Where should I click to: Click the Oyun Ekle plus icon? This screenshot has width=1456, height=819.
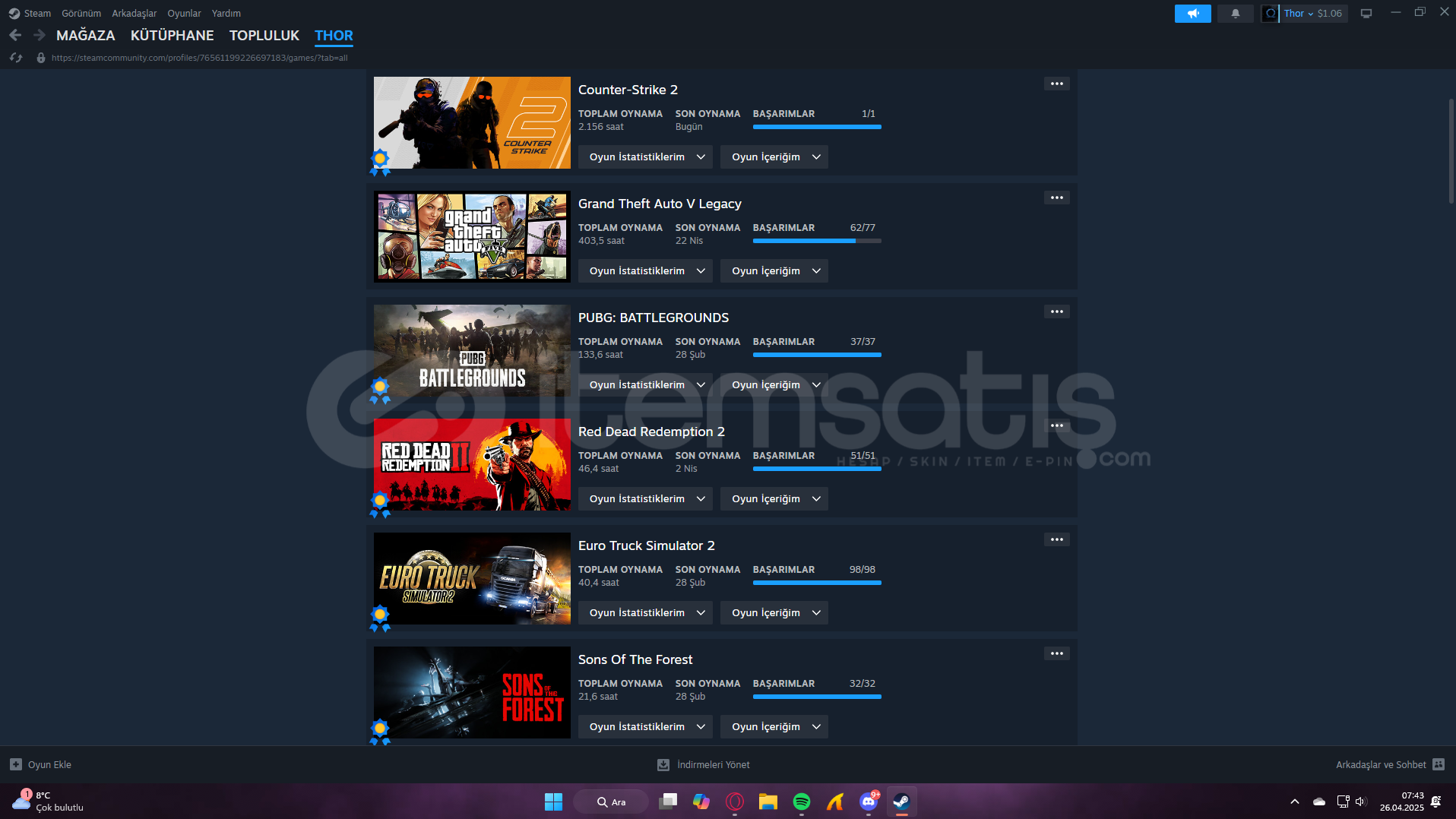pos(16,764)
